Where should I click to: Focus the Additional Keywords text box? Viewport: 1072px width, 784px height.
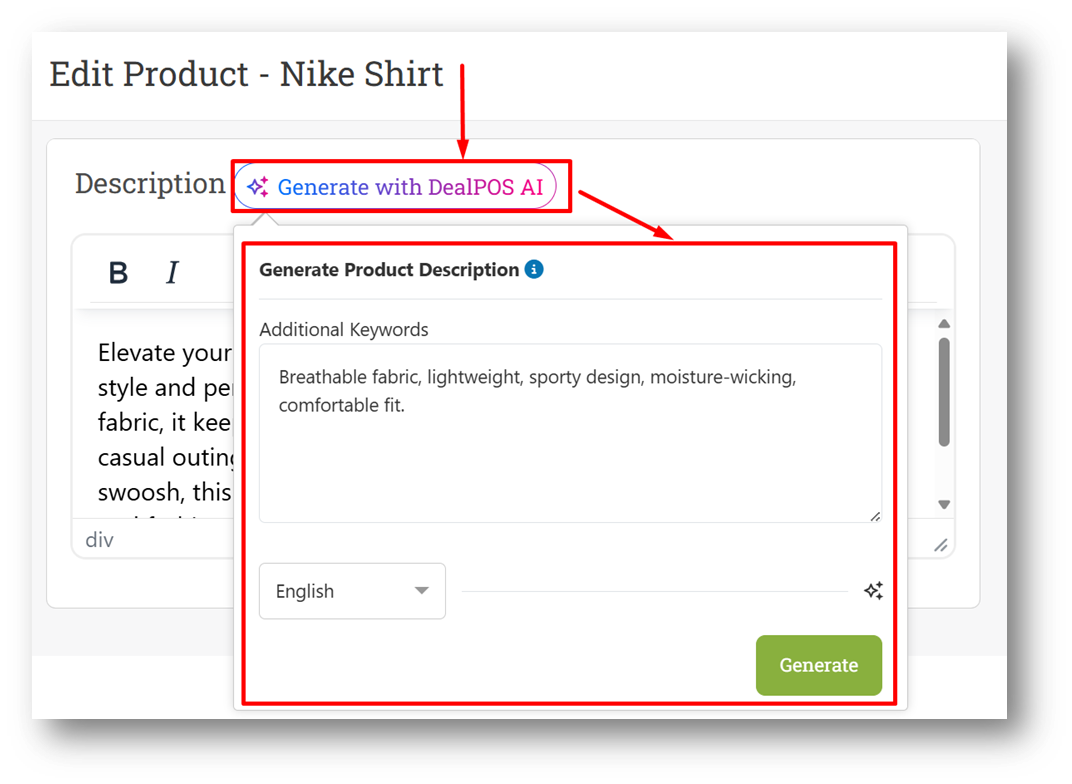[x=570, y=433]
